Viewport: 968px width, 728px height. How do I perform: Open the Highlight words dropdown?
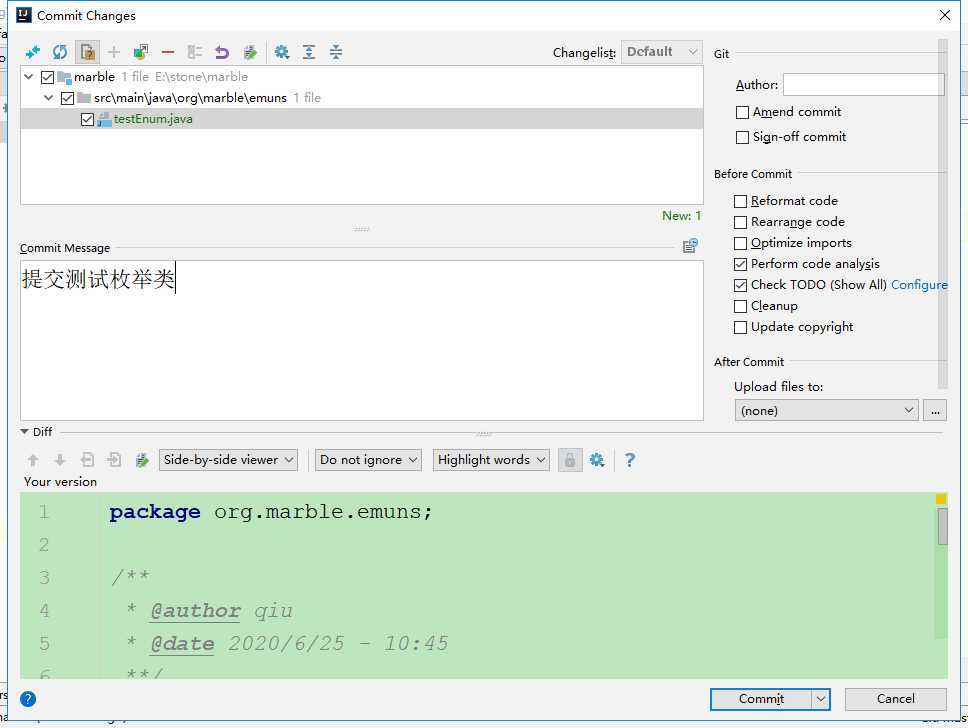tap(491, 460)
